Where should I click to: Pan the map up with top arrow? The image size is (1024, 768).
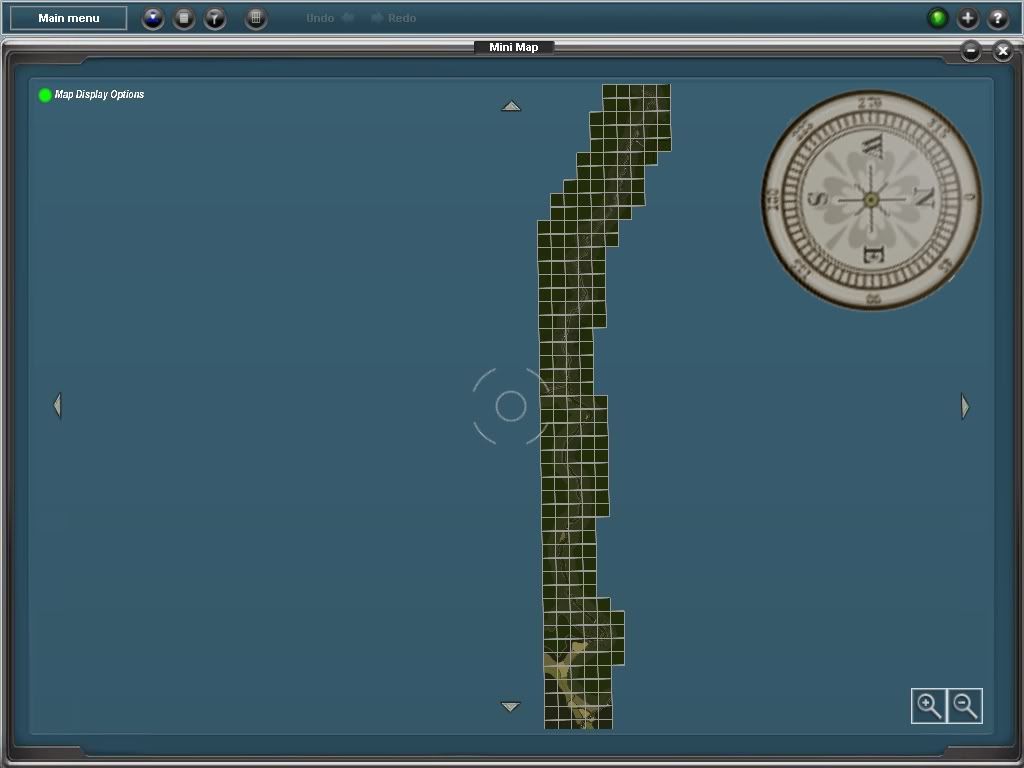511,106
